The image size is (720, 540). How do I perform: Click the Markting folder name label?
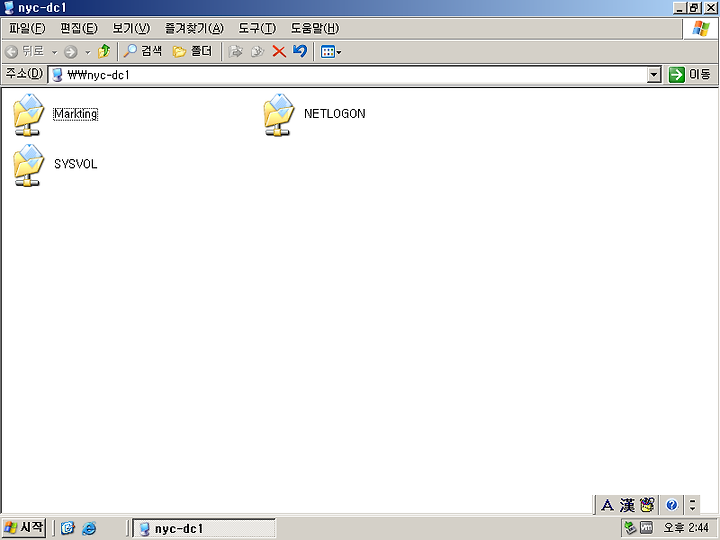[75, 114]
